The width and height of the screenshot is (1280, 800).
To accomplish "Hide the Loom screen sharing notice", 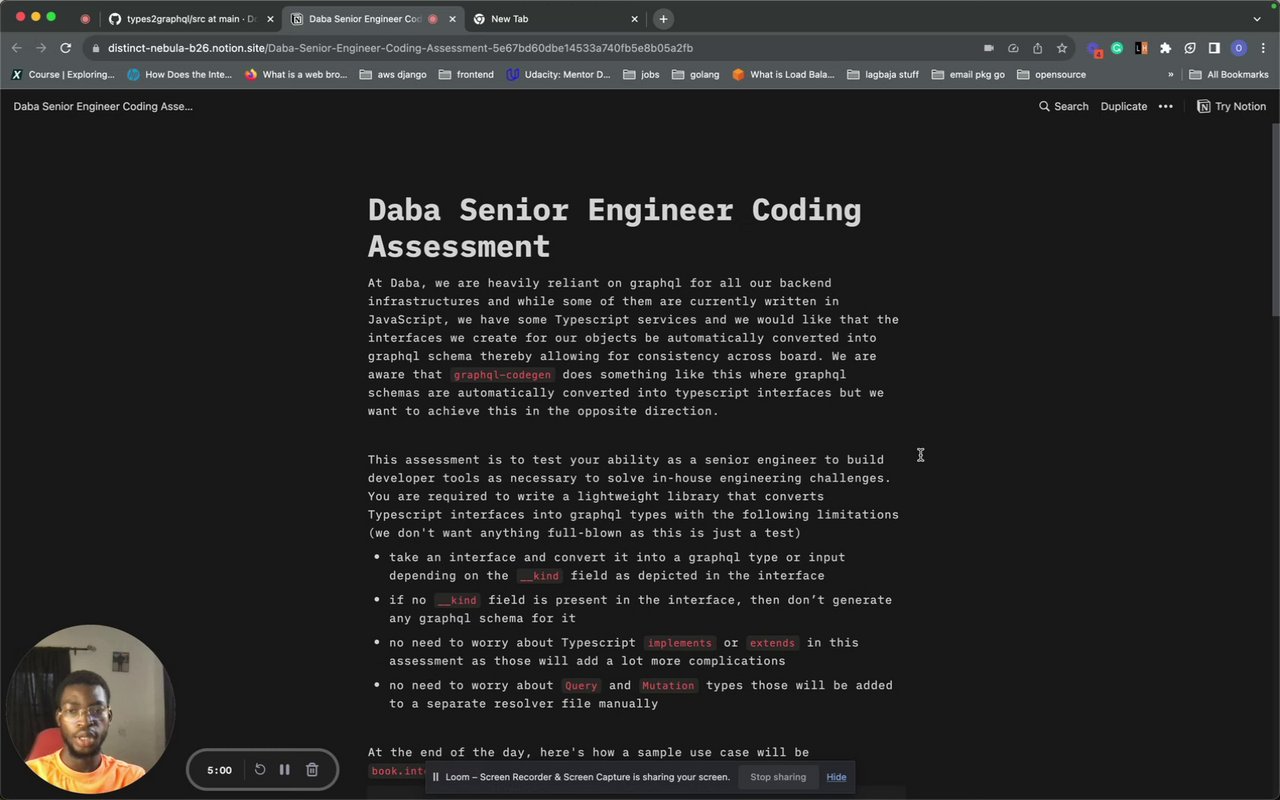I will click(x=836, y=777).
